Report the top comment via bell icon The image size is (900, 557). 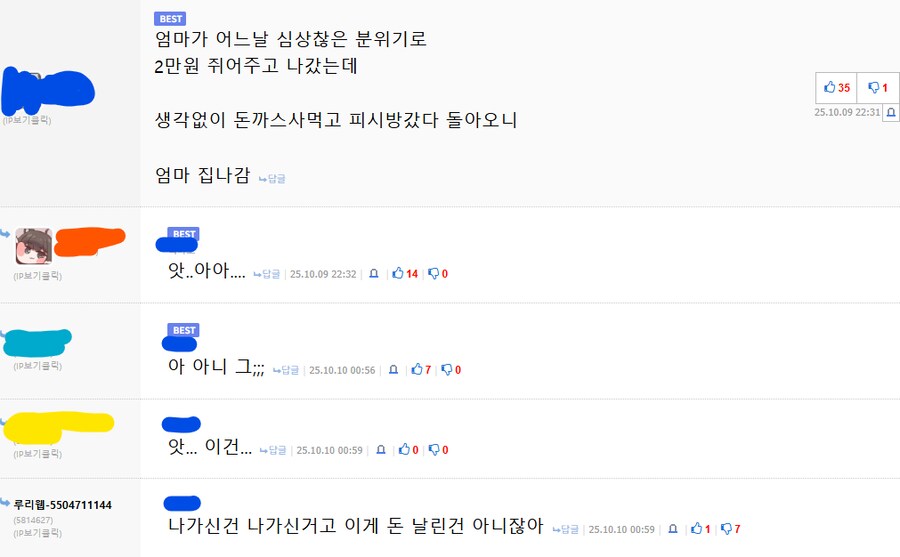point(890,113)
